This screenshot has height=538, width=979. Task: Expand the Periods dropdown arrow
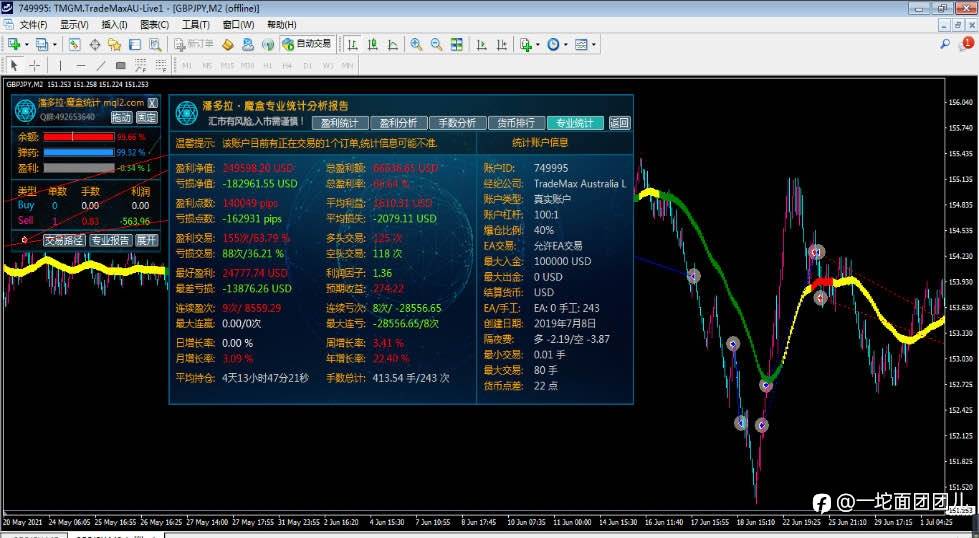click(566, 44)
